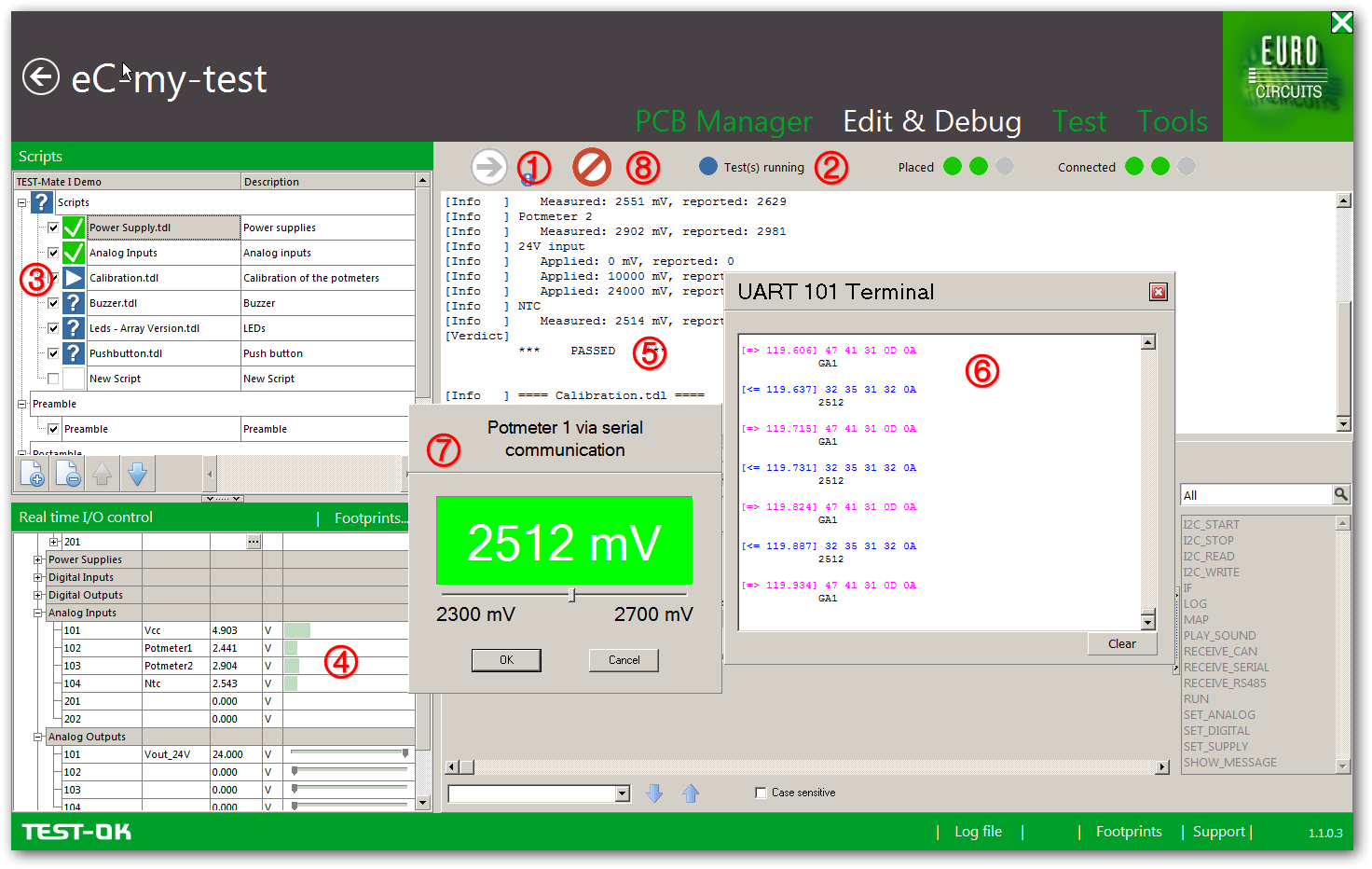Select RECEIVE_SERIAL in the command list
Screen dimensions: 1372x869
[x=1227, y=668]
